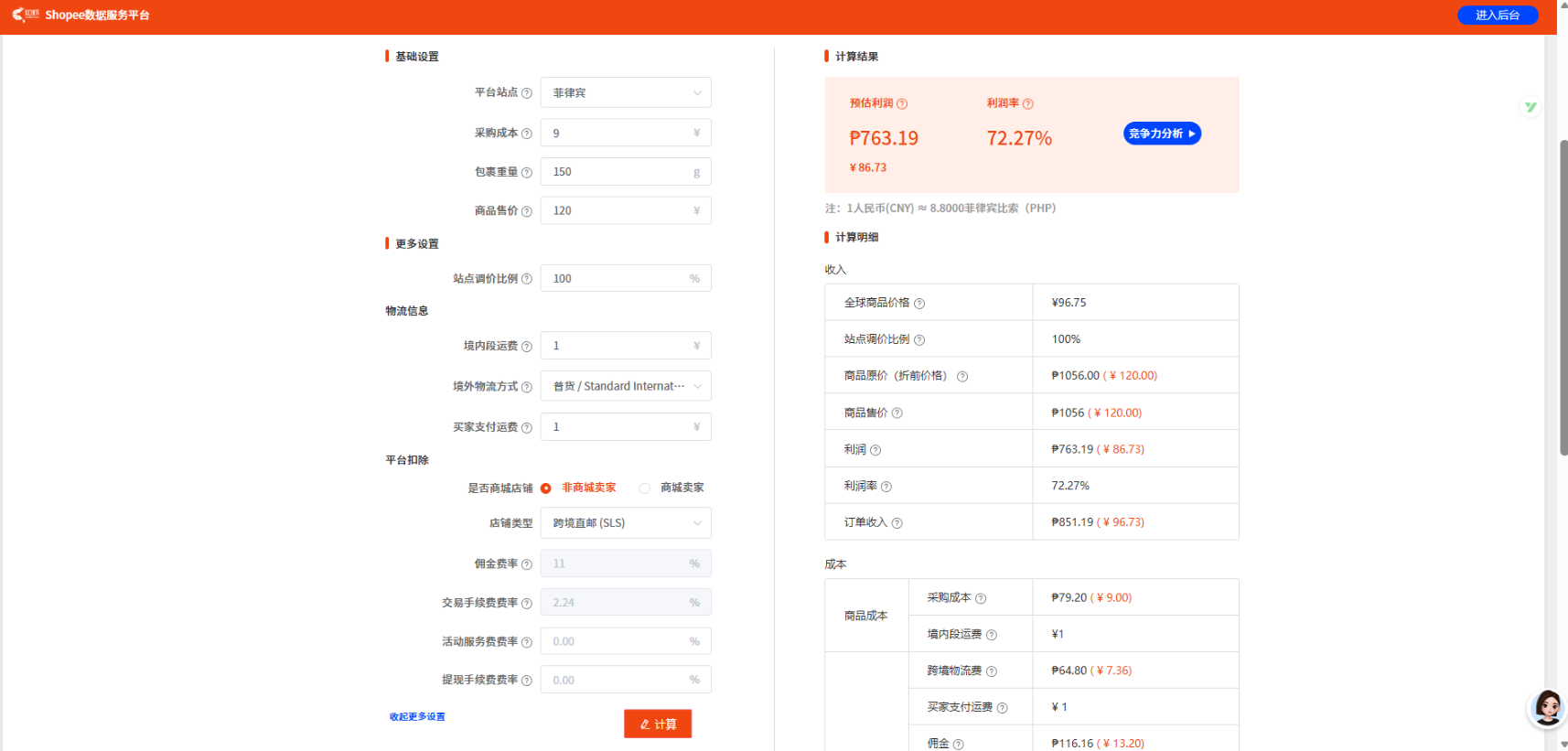Open the 平台站点 dropdown showing 菲律宾
Screen dimensions: 1568x751
click(x=626, y=93)
